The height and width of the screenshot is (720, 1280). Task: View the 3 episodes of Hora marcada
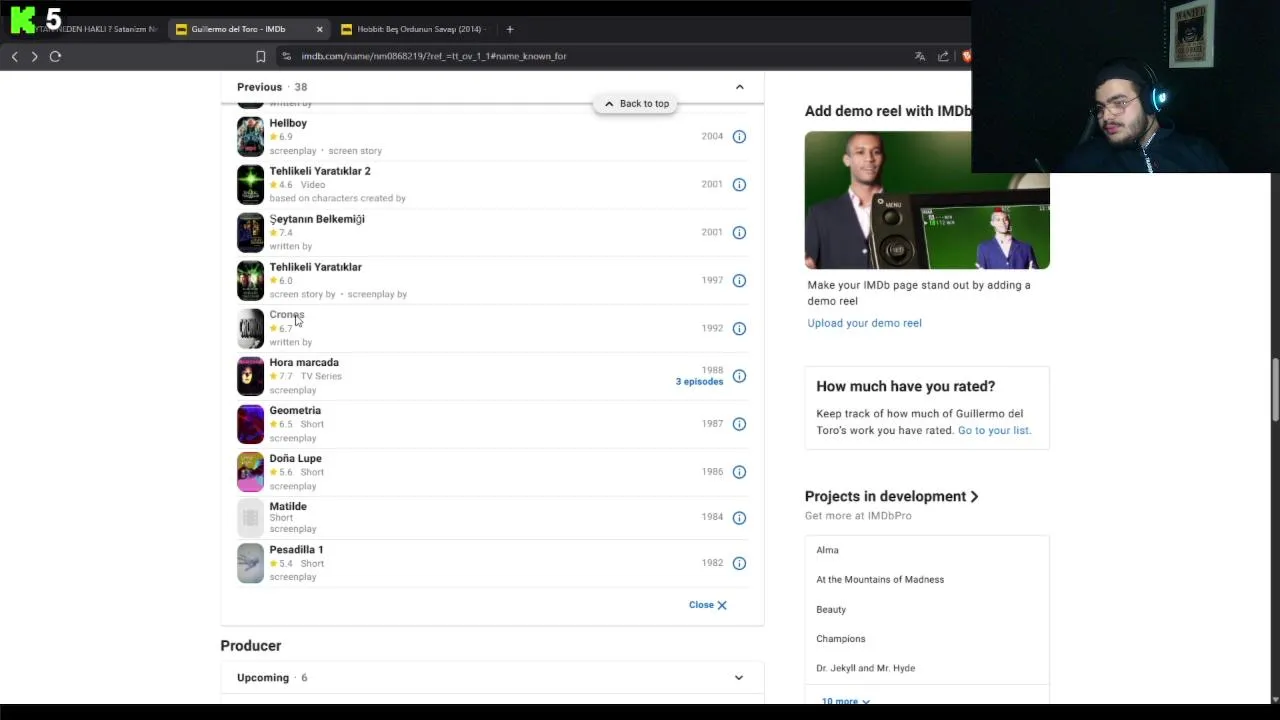pos(699,382)
